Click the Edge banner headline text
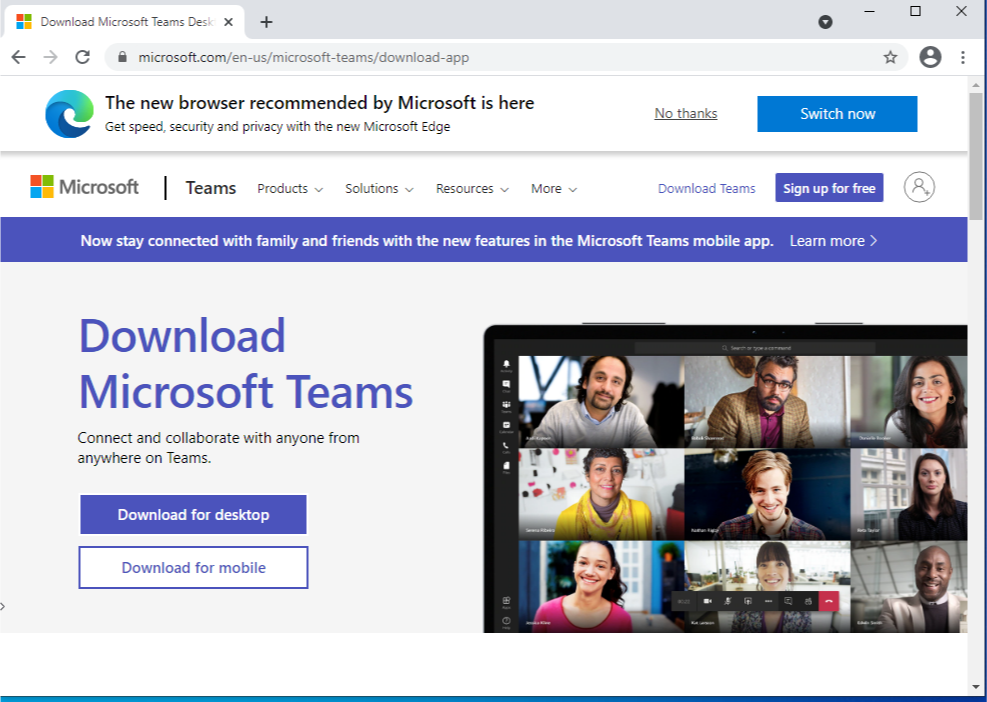Viewport: 987px width, 702px height. (x=319, y=103)
